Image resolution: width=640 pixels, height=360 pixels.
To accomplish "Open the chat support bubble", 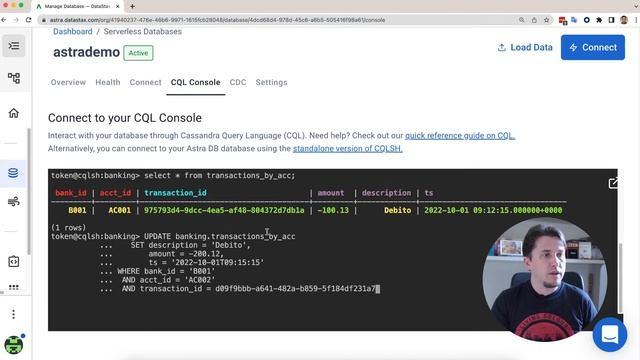I will click(x=610, y=335).
